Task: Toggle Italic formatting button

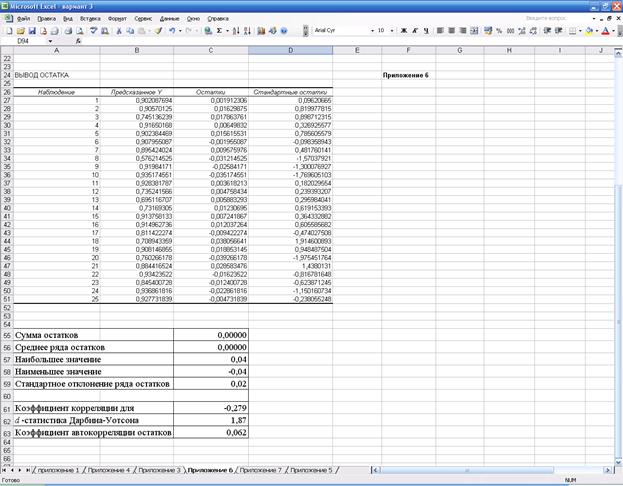Action: pyautogui.click(x=415, y=31)
